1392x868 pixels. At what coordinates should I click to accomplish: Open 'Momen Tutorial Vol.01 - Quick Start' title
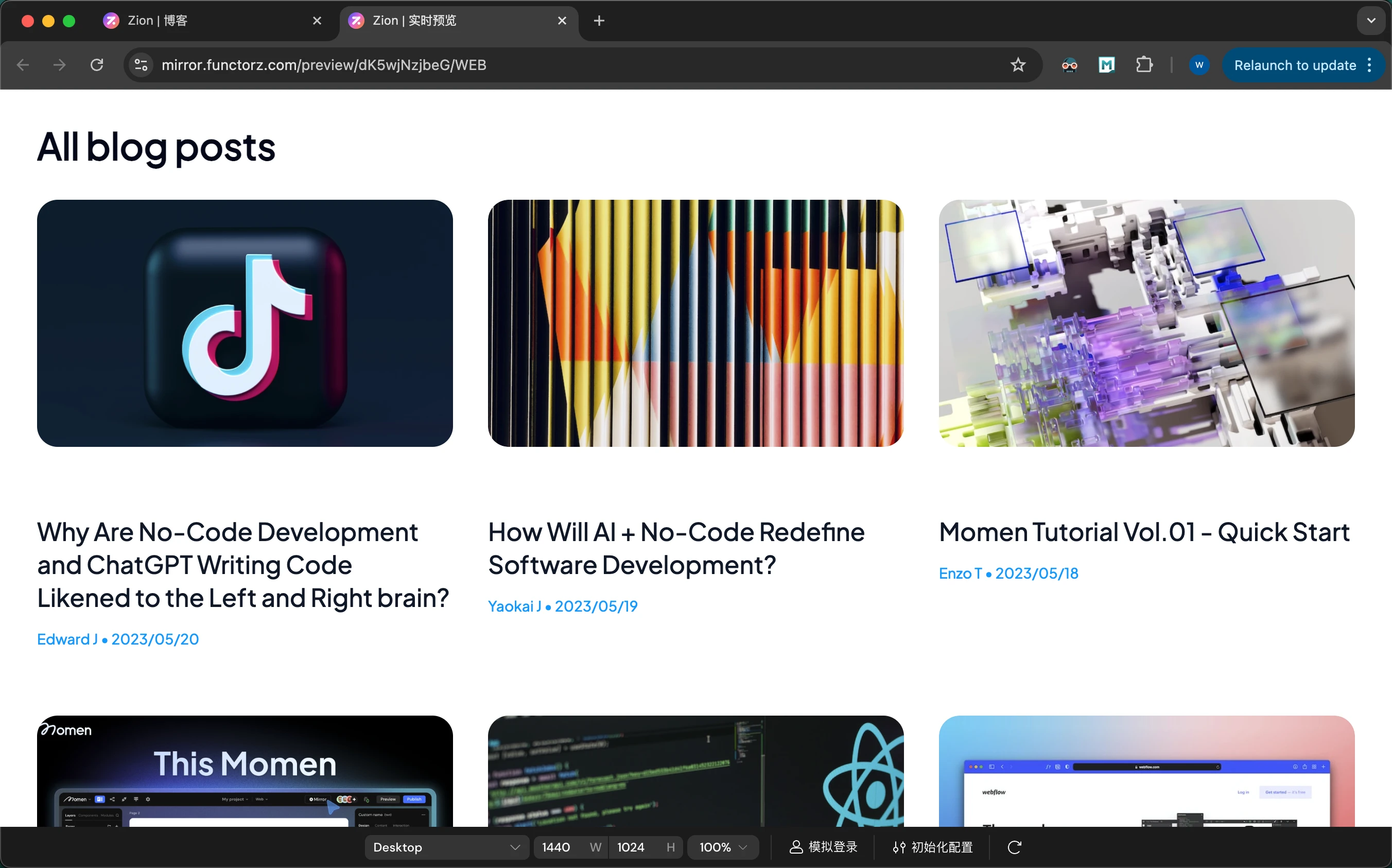coord(1144,532)
